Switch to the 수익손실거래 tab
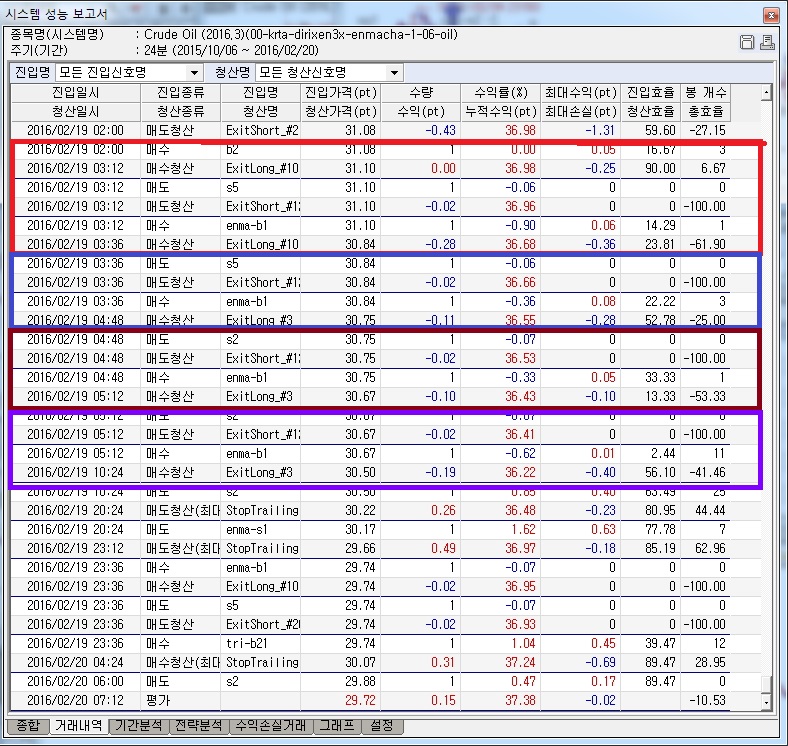The width and height of the screenshot is (788, 746). tap(270, 726)
